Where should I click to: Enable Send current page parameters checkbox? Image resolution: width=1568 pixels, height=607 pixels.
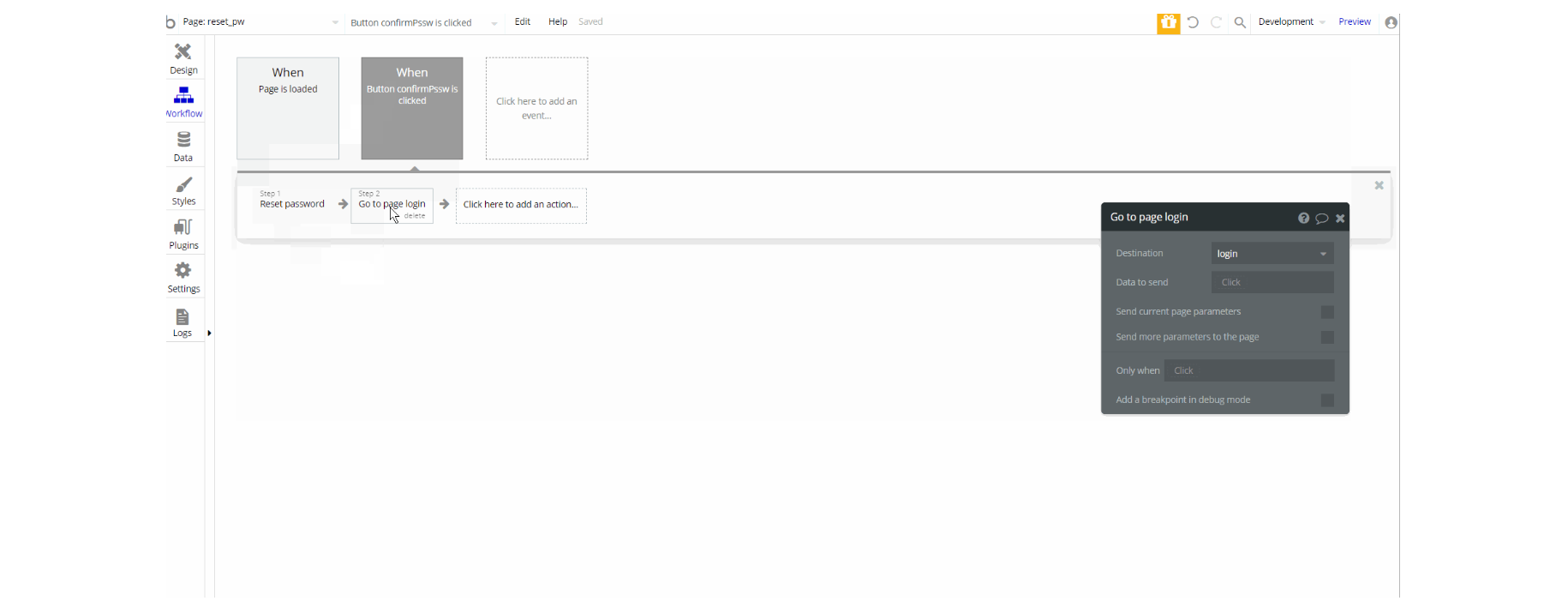[x=1327, y=312]
